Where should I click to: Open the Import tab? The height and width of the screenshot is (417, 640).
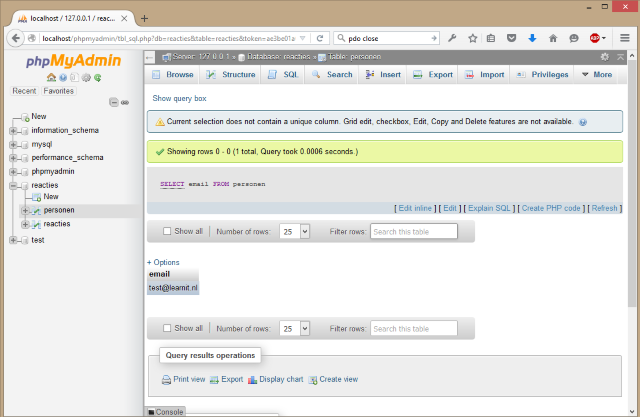coord(484,75)
